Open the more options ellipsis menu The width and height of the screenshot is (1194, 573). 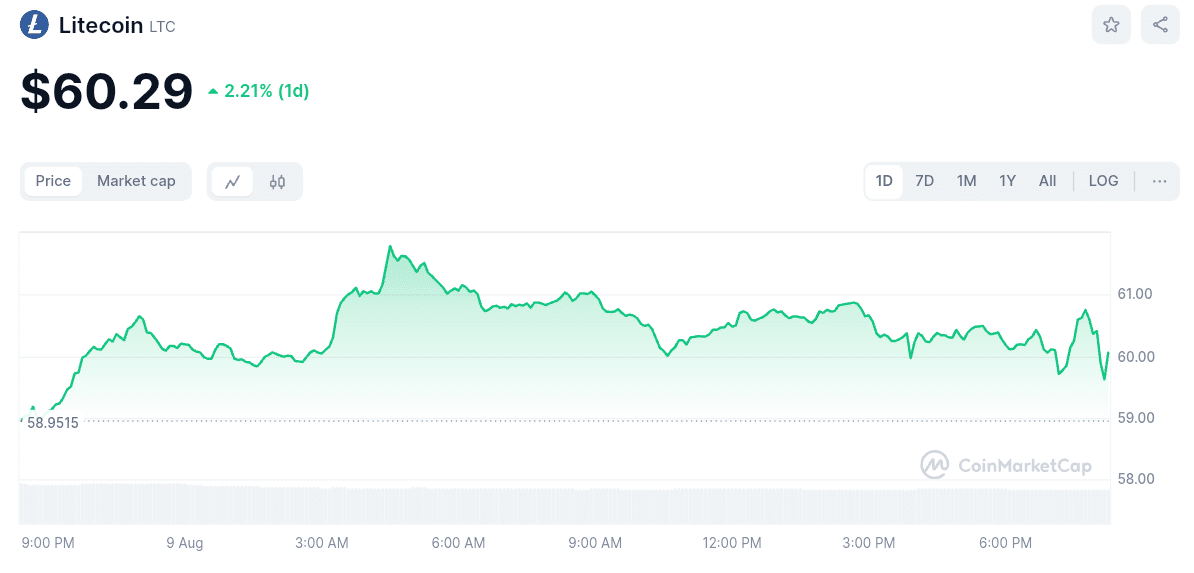tap(1159, 181)
